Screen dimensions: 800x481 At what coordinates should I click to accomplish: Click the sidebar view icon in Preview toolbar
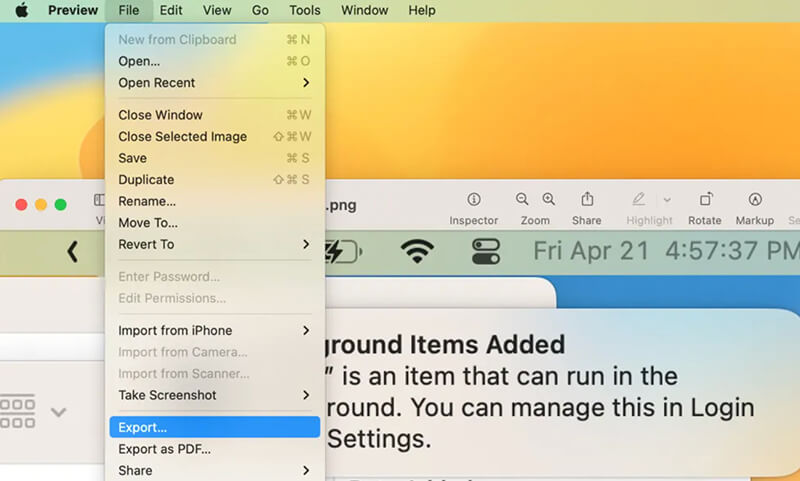pos(99,200)
